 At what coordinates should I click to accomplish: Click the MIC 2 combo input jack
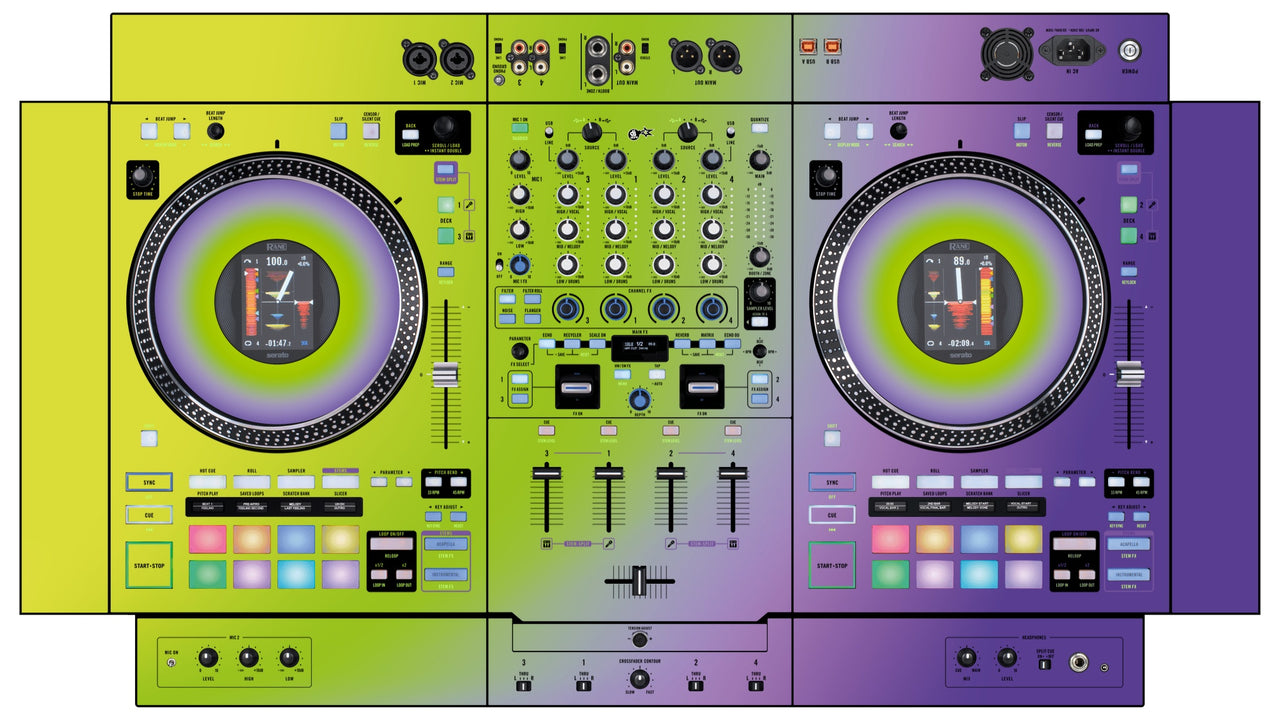pos(458,57)
